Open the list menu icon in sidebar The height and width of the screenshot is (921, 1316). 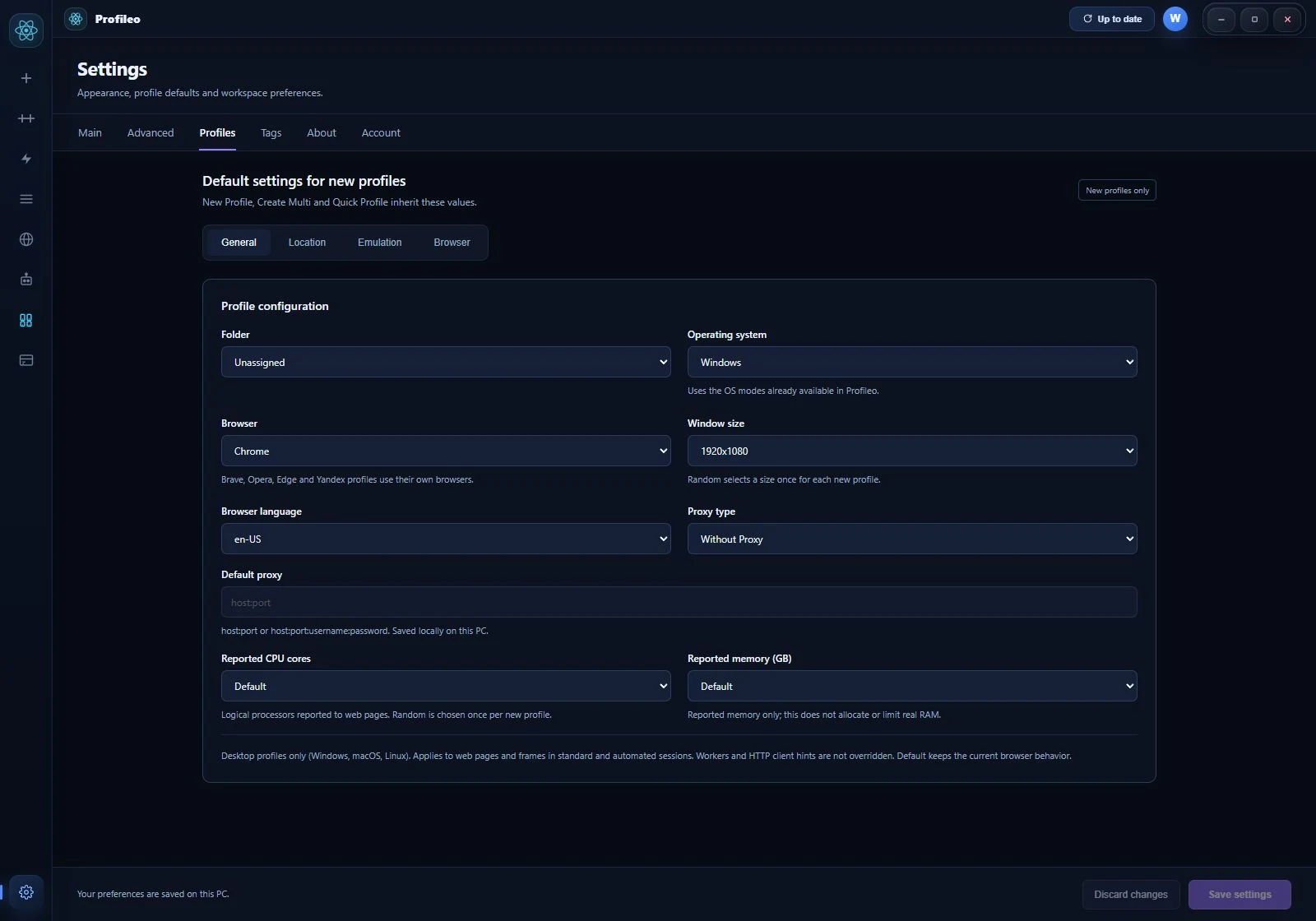pyautogui.click(x=26, y=199)
